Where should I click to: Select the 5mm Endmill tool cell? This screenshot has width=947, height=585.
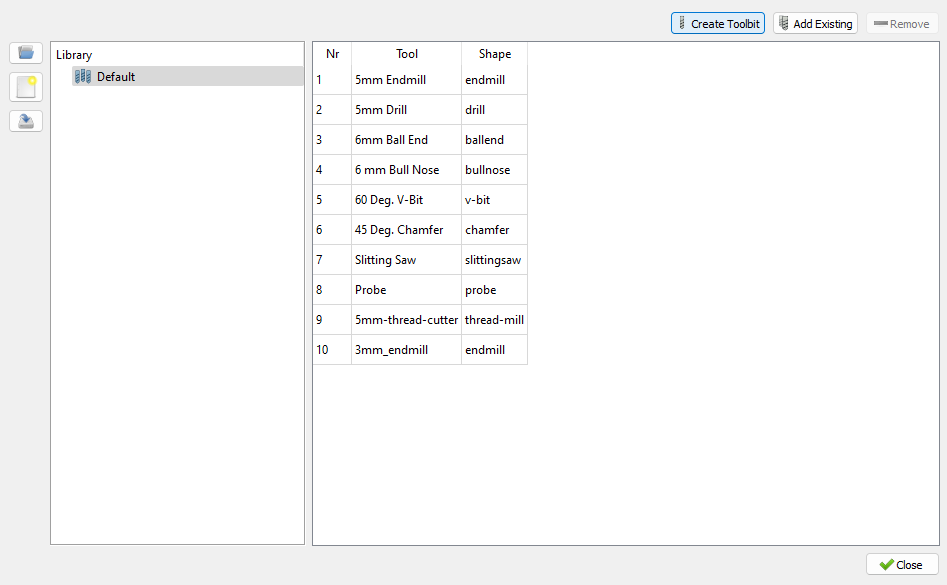tap(406, 80)
